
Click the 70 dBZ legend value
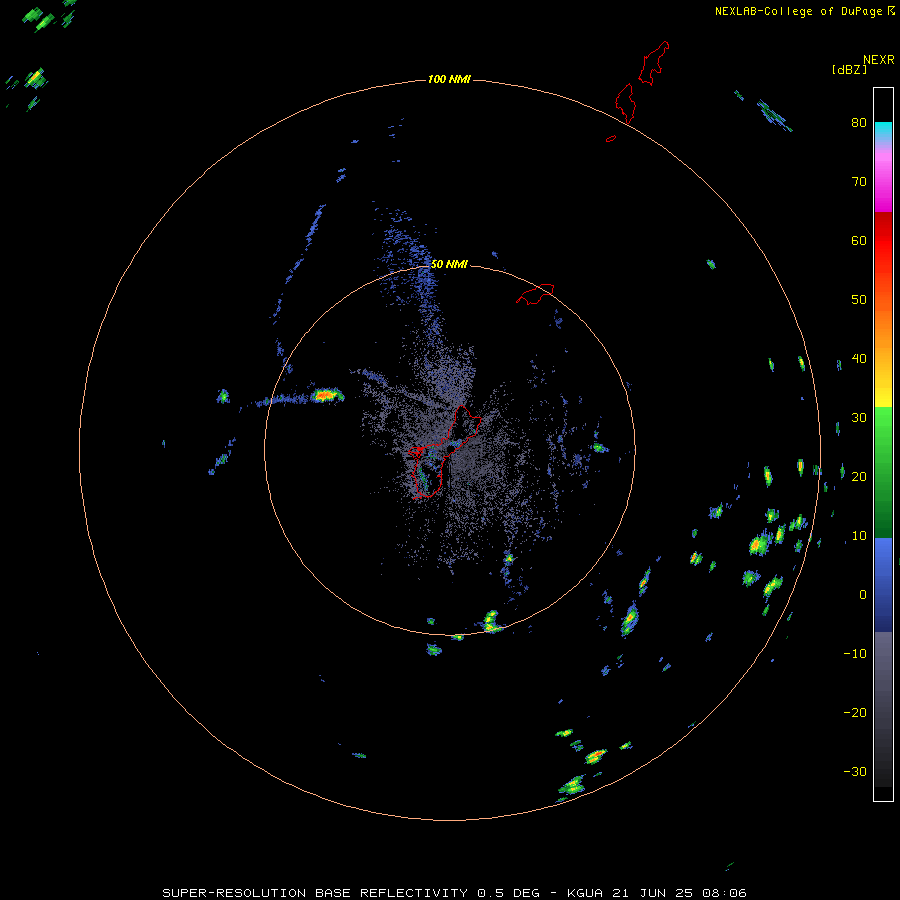(859, 182)
